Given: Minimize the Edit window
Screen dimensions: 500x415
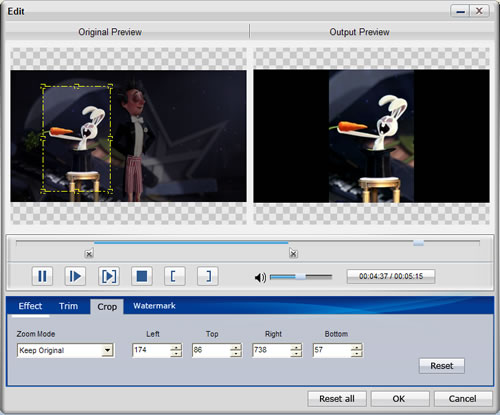Looking at the screenshot, I should [x=461, y=11].
